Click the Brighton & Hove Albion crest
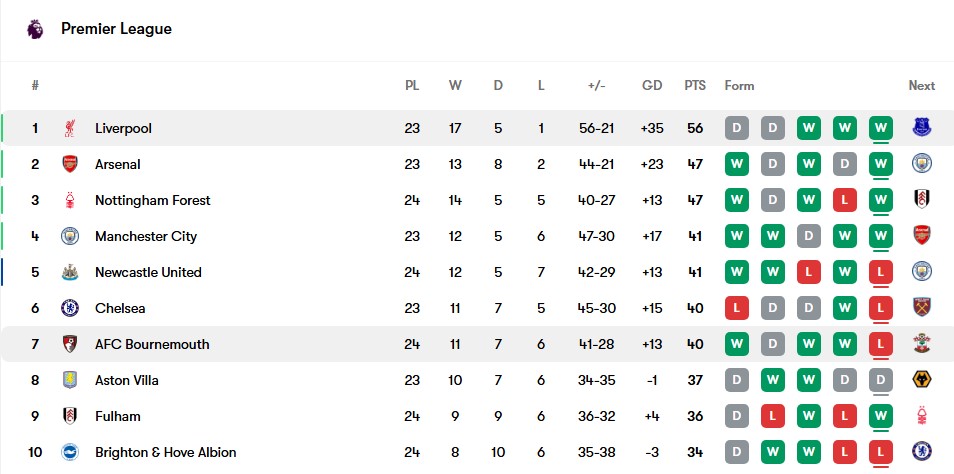This screenshot has width=954, height=474. 70,452
